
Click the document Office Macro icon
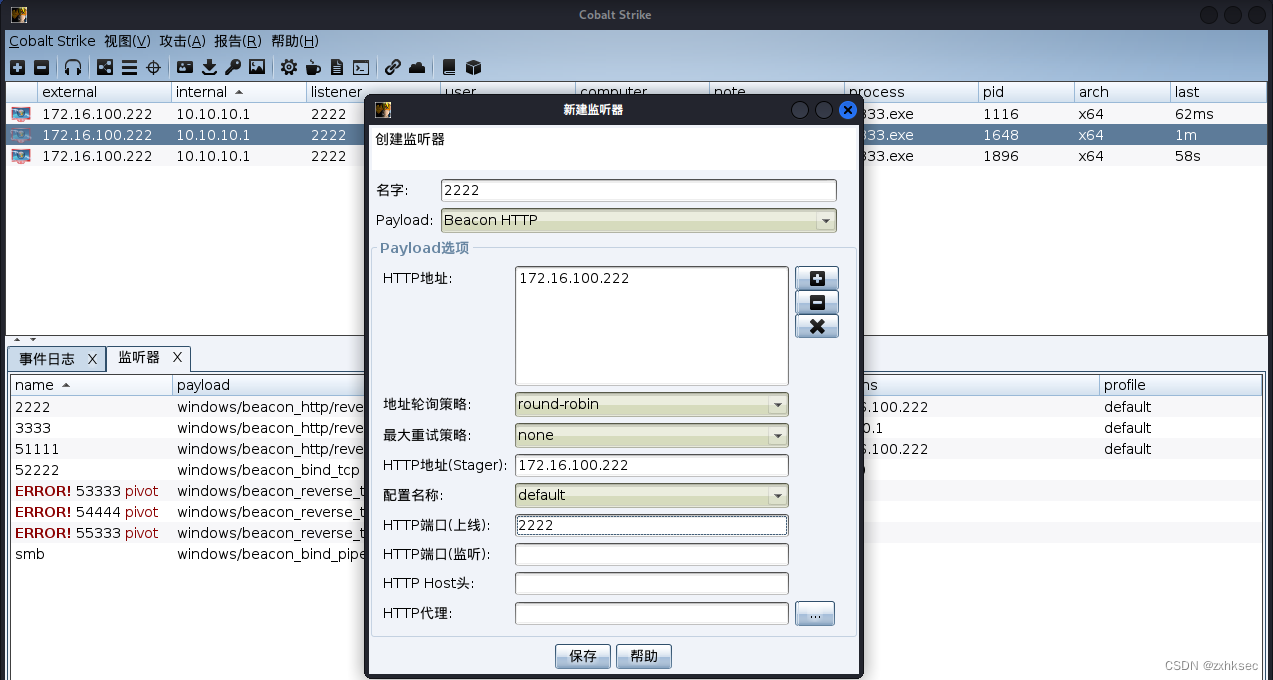tap(337, 67)
